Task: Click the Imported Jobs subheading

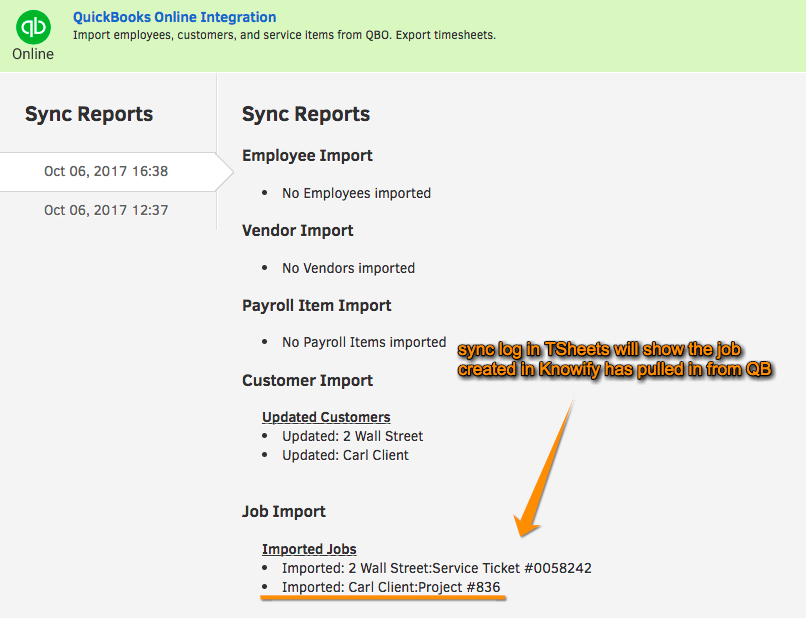Action: point(309,549)
